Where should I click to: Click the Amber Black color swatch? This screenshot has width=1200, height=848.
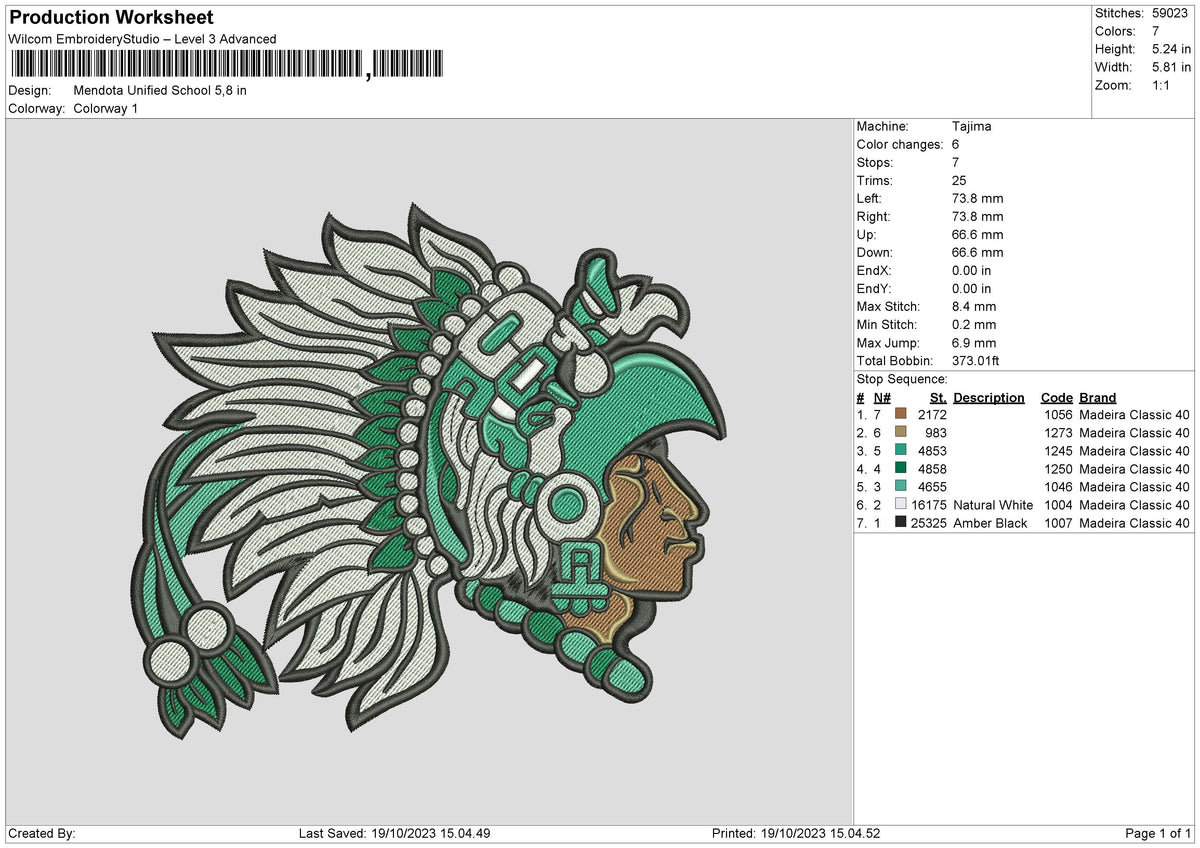point(901,523)
